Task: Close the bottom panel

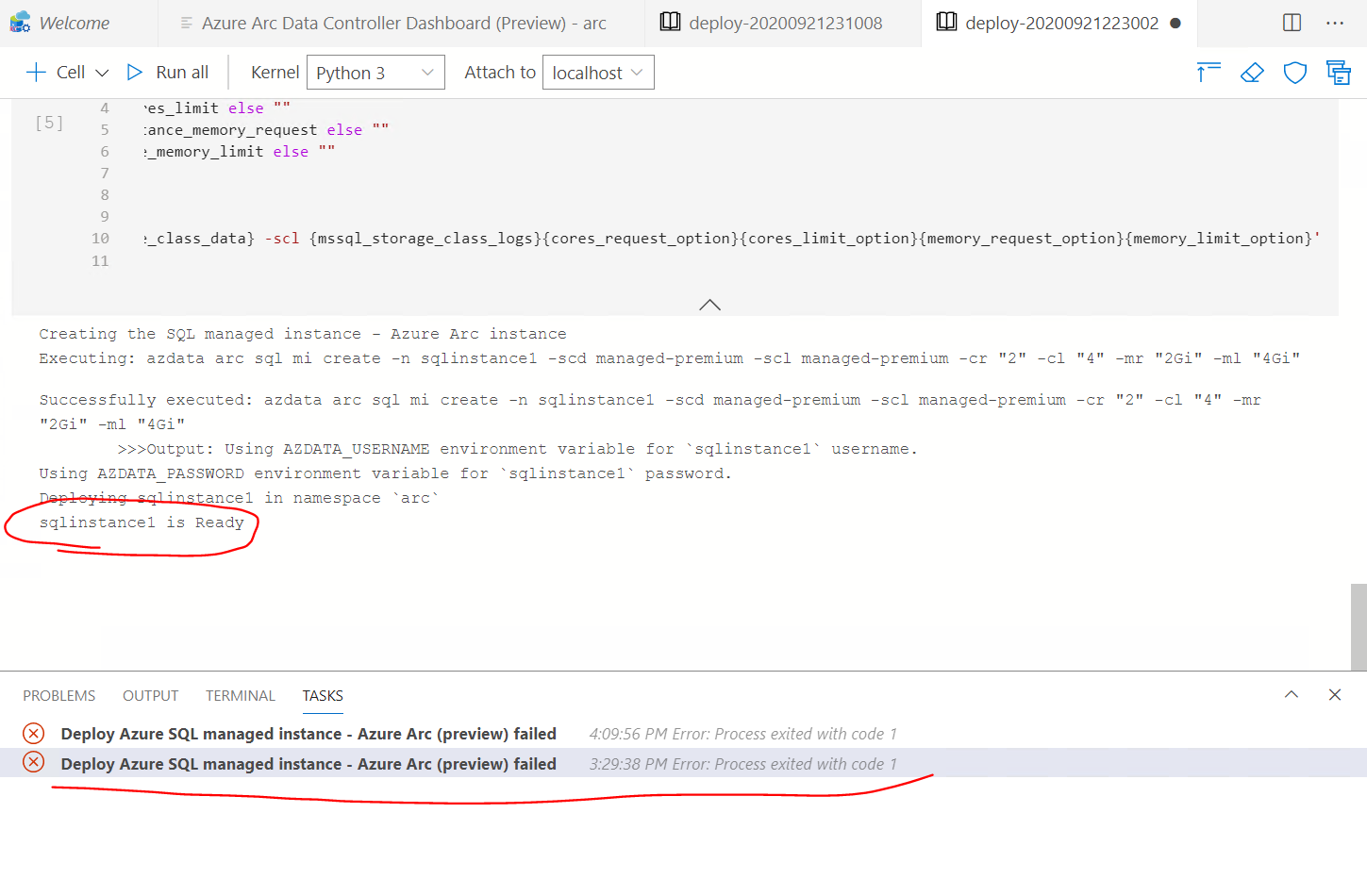Action: (1335, 695)
